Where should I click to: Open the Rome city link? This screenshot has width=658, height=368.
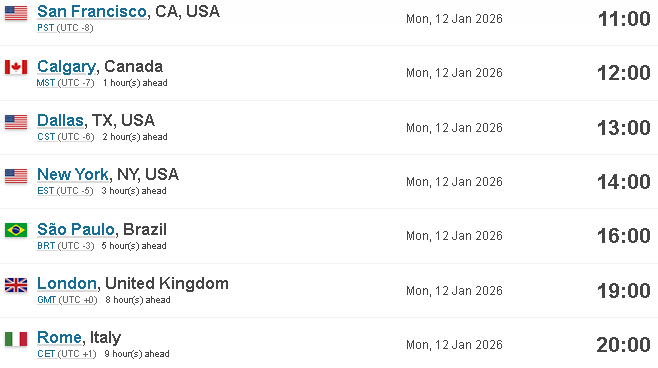pos(59,337)
